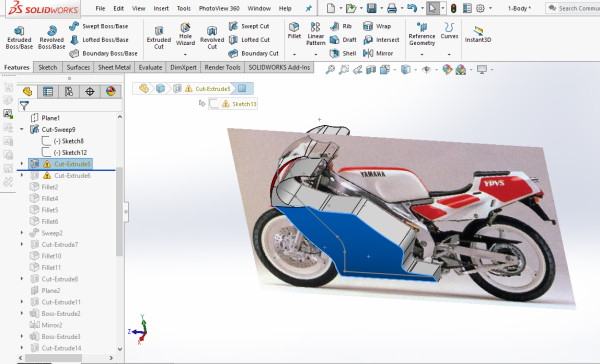This screenshot has width=600, height=364.
Task: Open the ConfigurationManager tab
Action: click(x=69, y=91)
